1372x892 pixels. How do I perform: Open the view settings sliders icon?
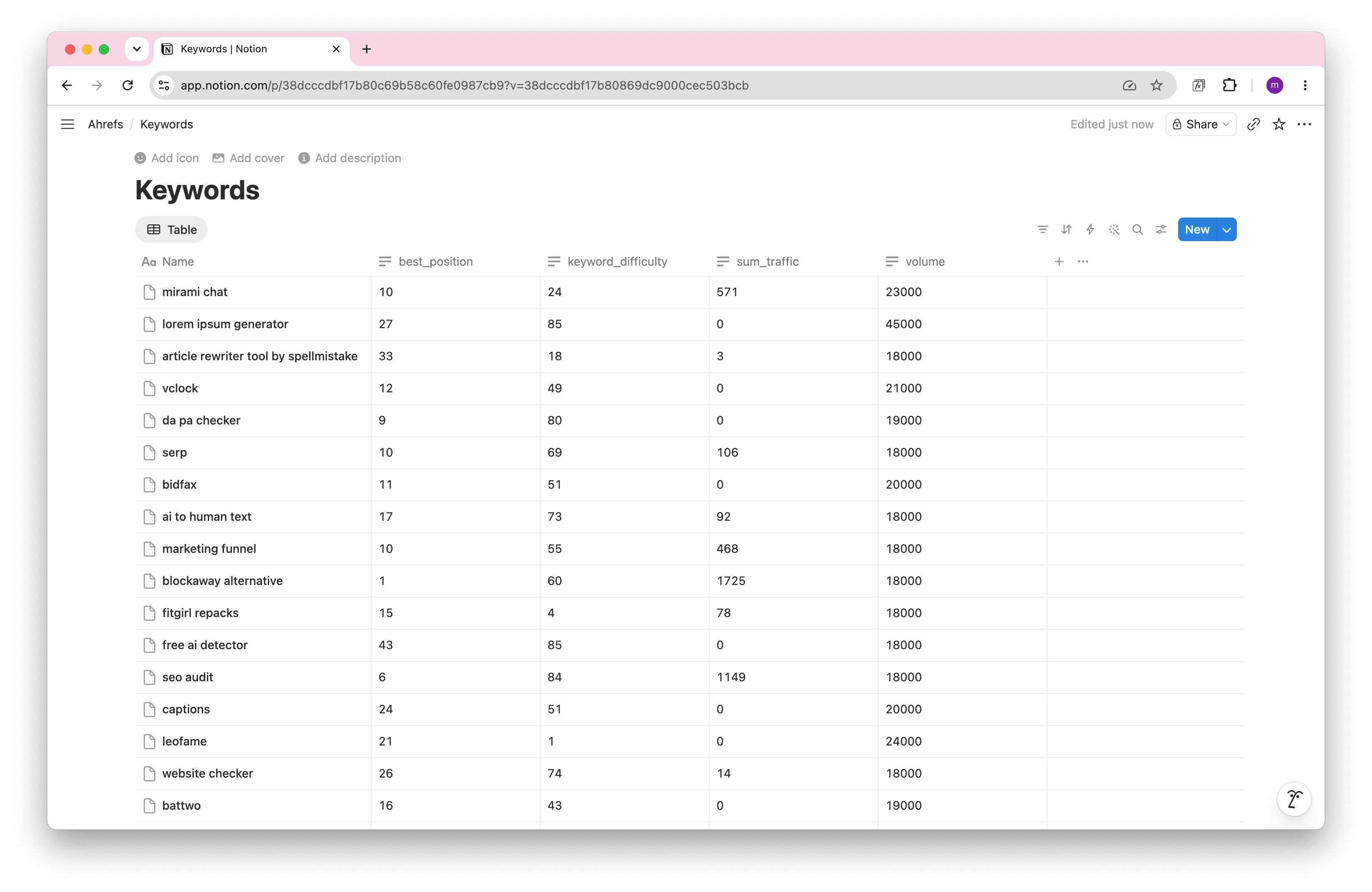(x=1161, y=230)
